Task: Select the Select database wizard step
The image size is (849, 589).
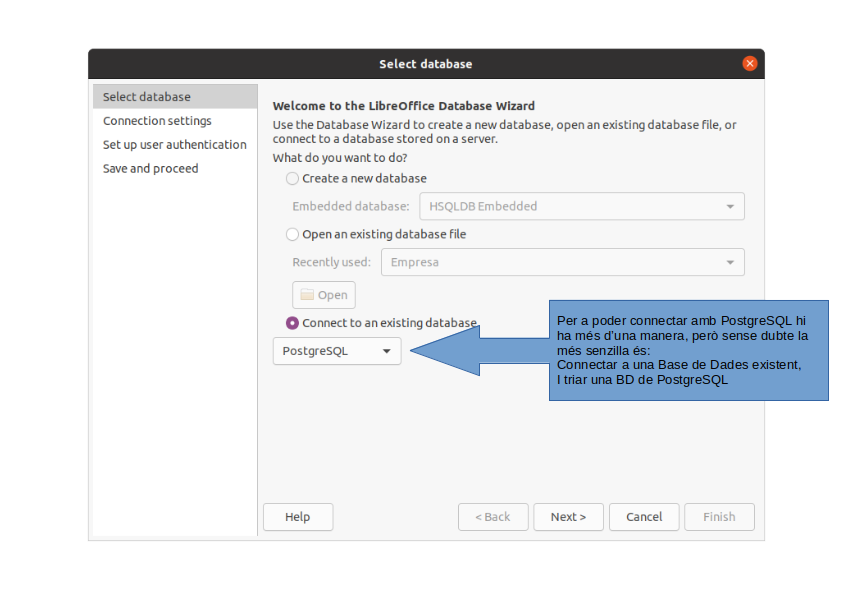Action: pos(175,97)
